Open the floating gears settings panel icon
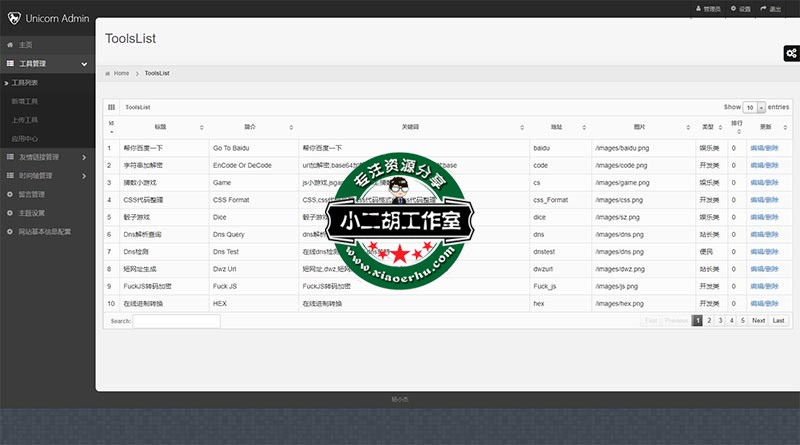The width and height of the screenshot is (800, 445). [x=790, y=52]
